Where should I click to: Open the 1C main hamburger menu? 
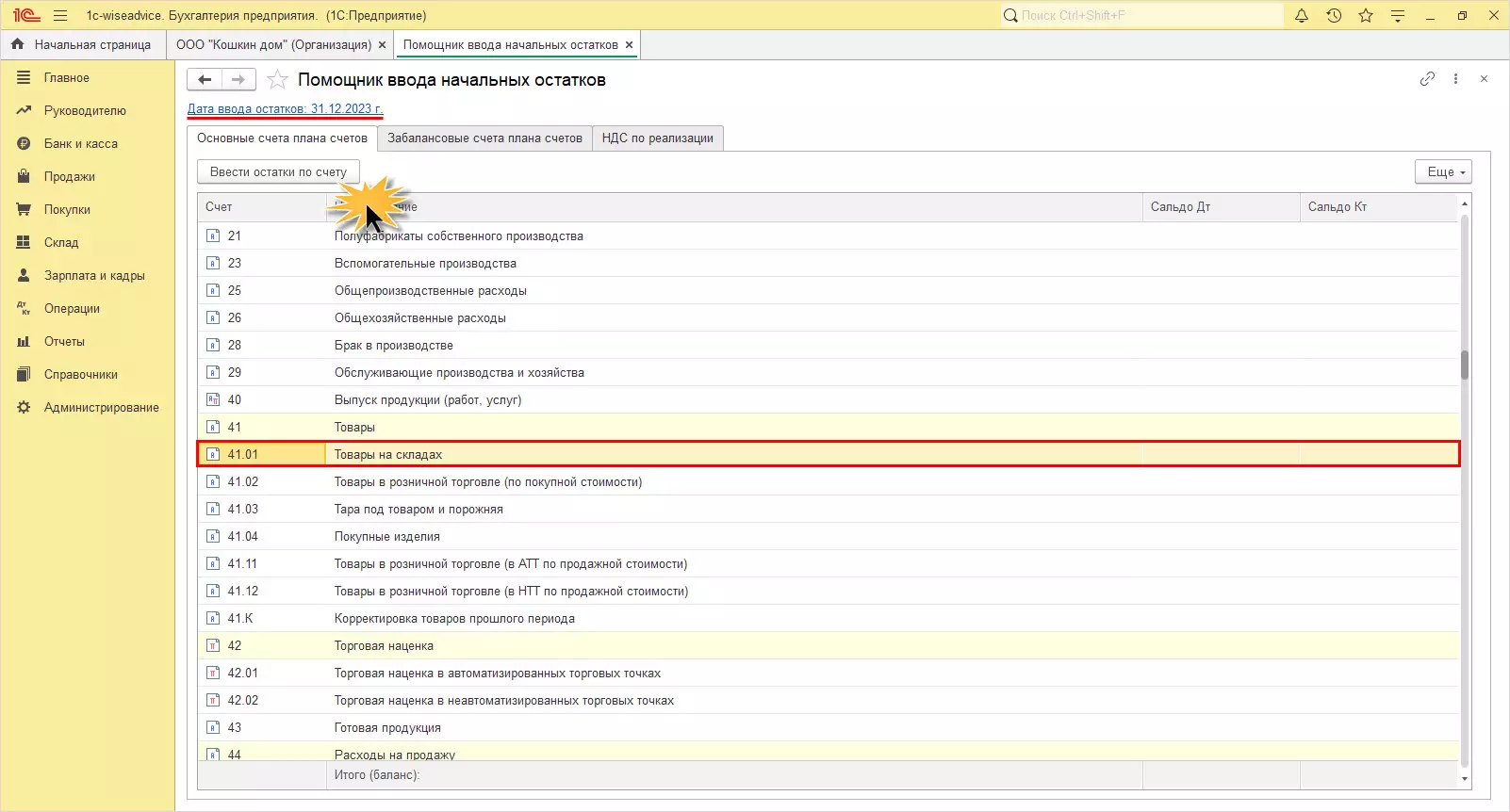pos(60,16)
